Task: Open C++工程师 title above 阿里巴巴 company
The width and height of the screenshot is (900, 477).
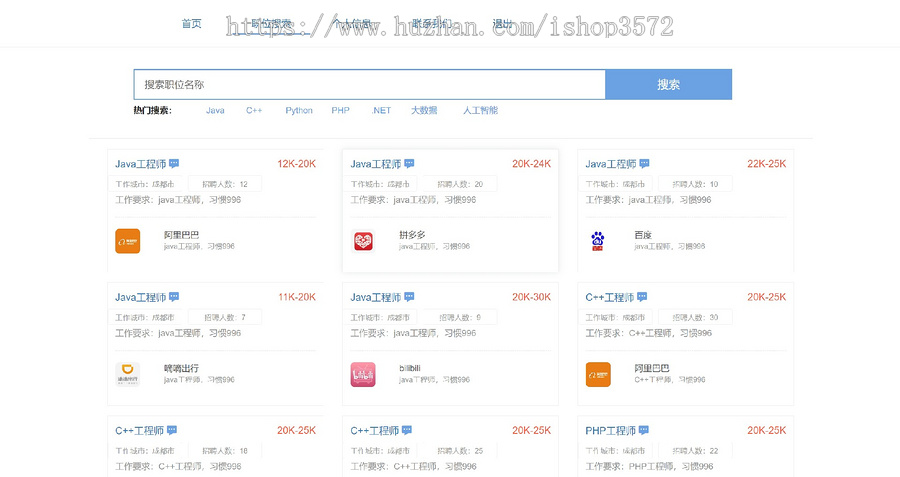Action: pos(610,297)
